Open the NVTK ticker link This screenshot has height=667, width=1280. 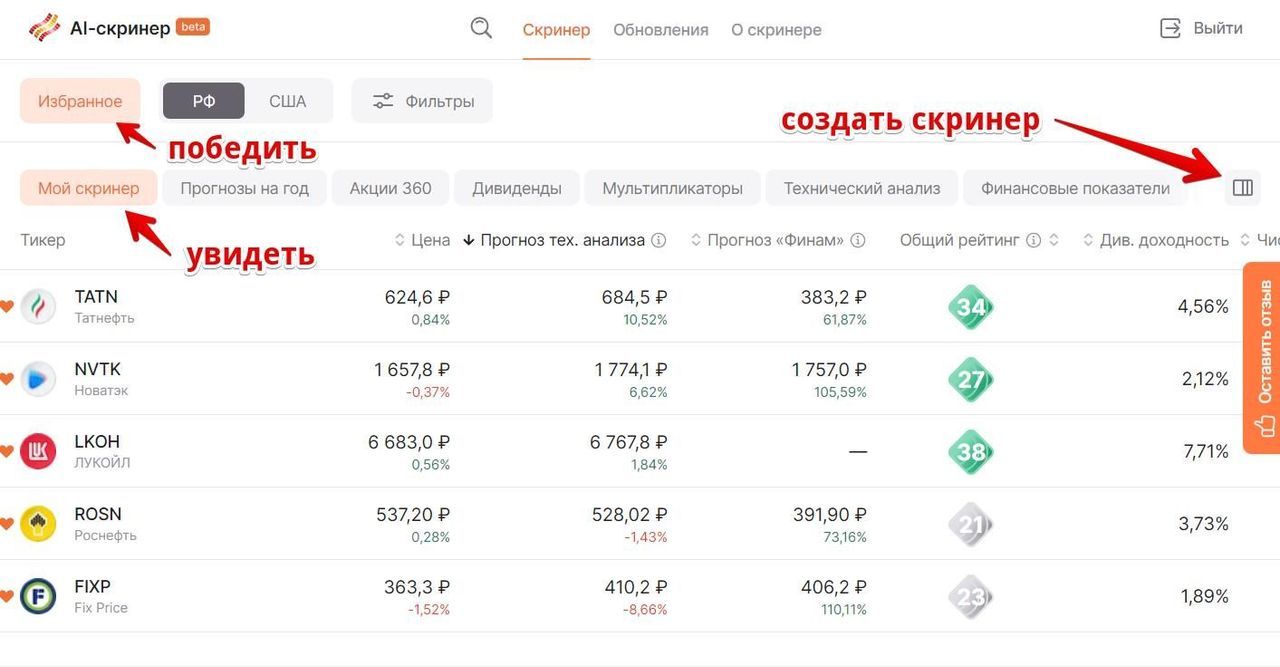[97, 370]
